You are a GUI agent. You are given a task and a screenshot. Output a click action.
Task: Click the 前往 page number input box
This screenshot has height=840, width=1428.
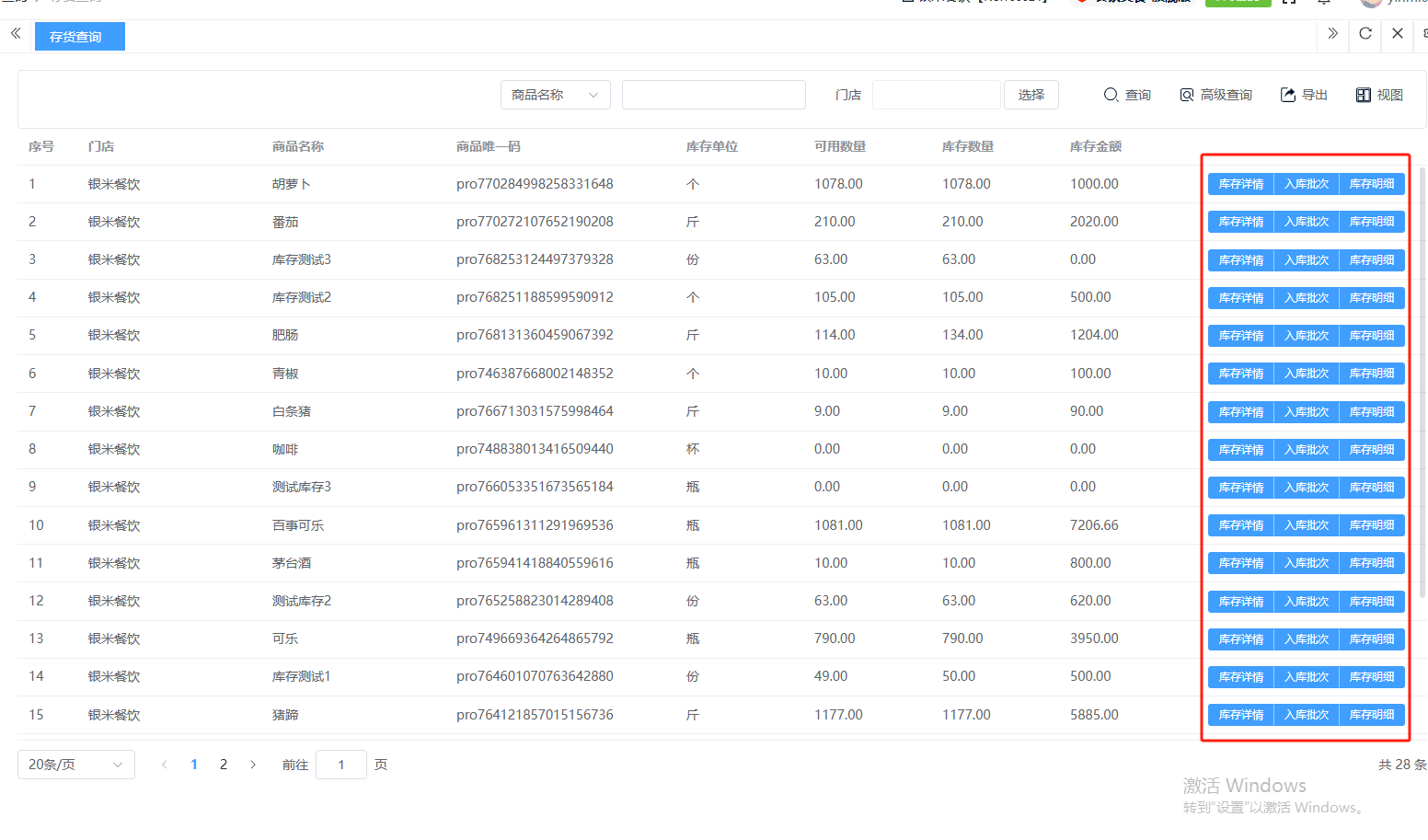point(341,765)
